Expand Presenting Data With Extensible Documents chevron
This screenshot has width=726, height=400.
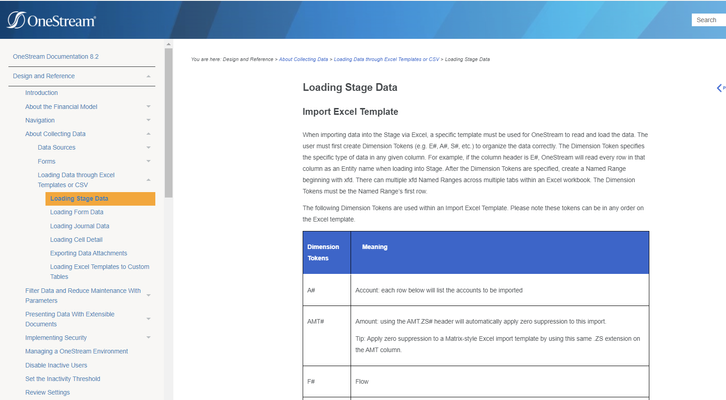click(148, 319)
